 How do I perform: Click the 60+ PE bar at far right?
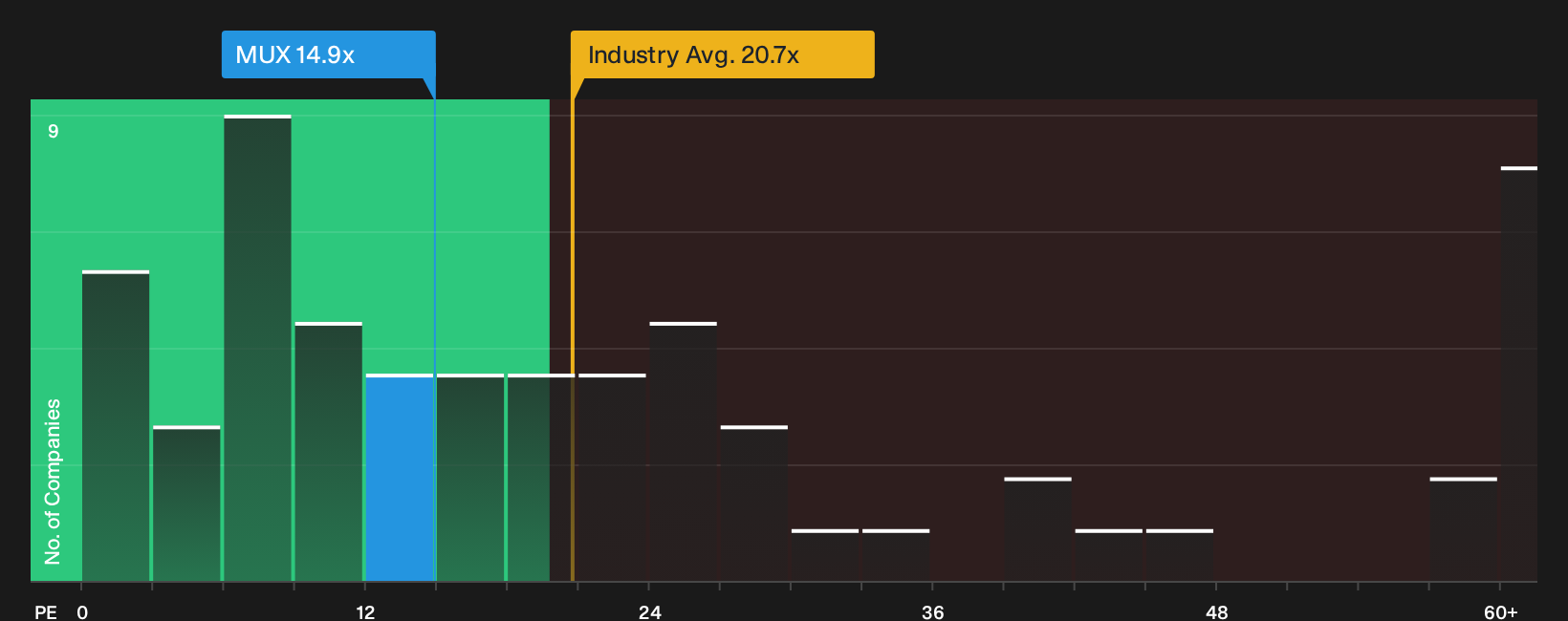pos(1519,374)
